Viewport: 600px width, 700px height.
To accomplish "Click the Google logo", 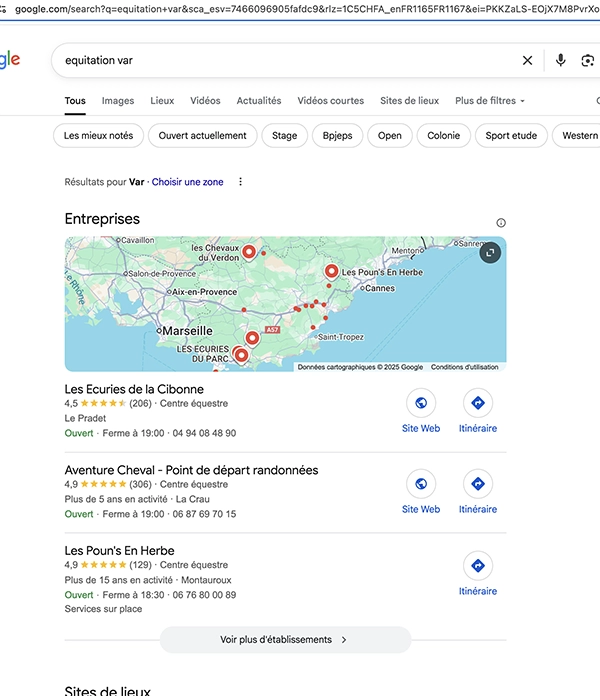I will point(10,59).
